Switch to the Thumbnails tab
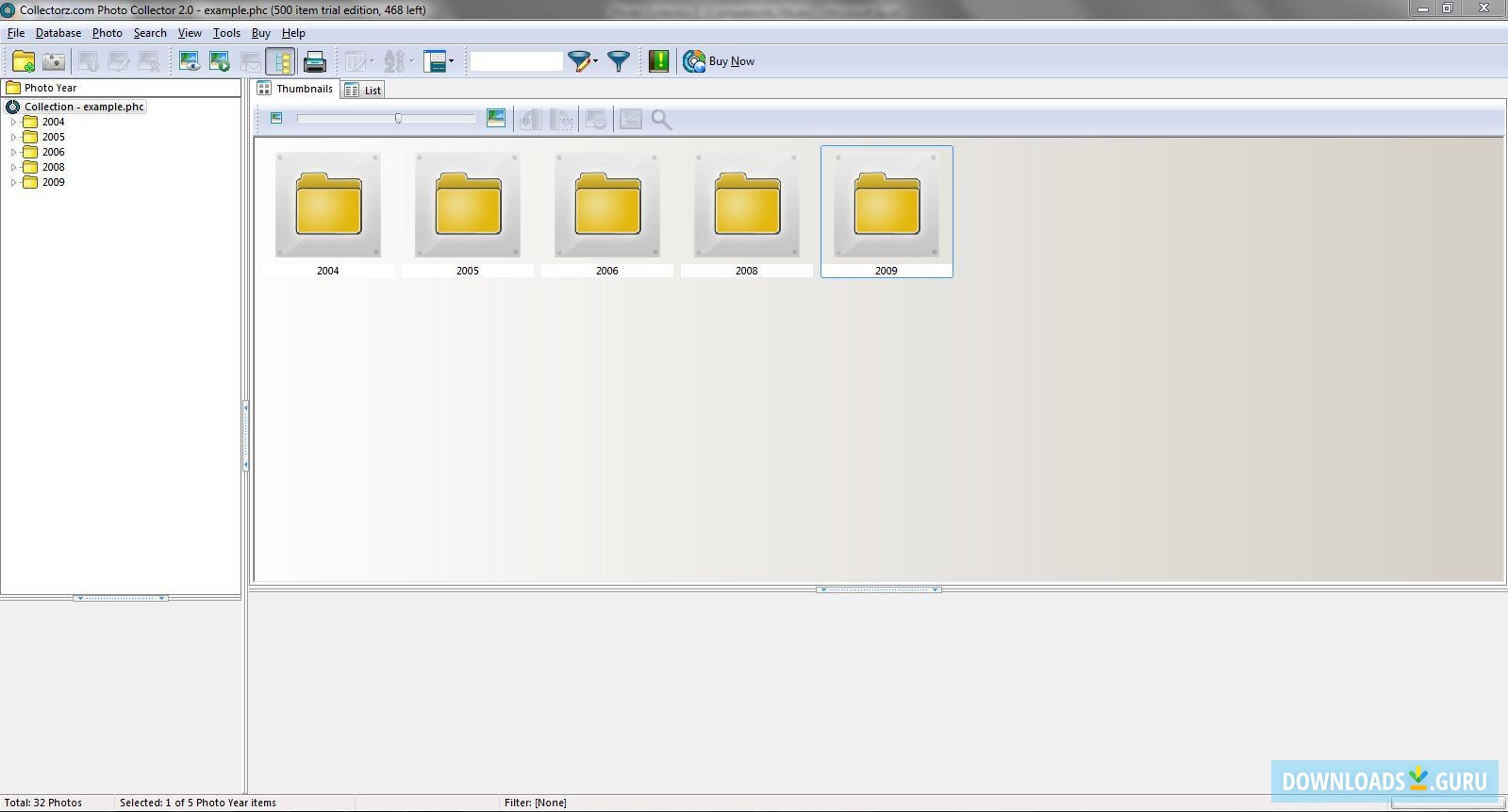Viewport: 1508px width, 812px height. point(296,89)
